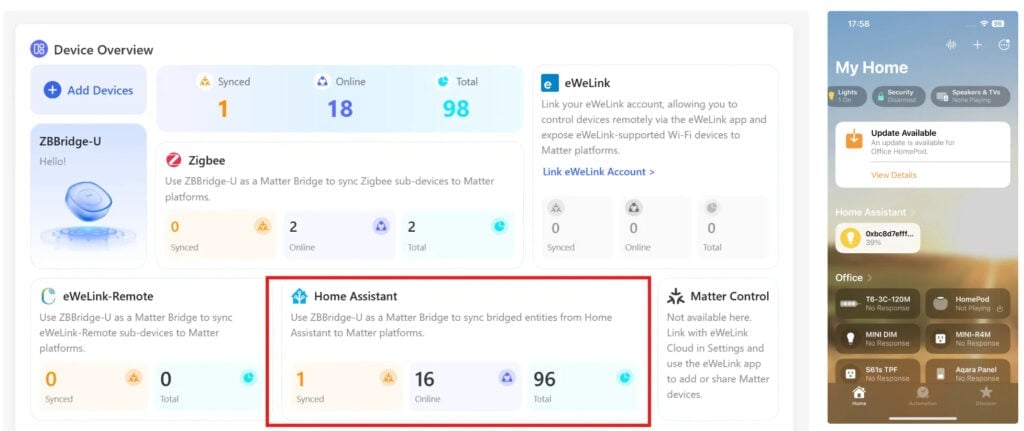Viewport: 1024px width, 431px height.
Task: Tap the more options icon in Home app
Action: click(x=1004, y=44)
